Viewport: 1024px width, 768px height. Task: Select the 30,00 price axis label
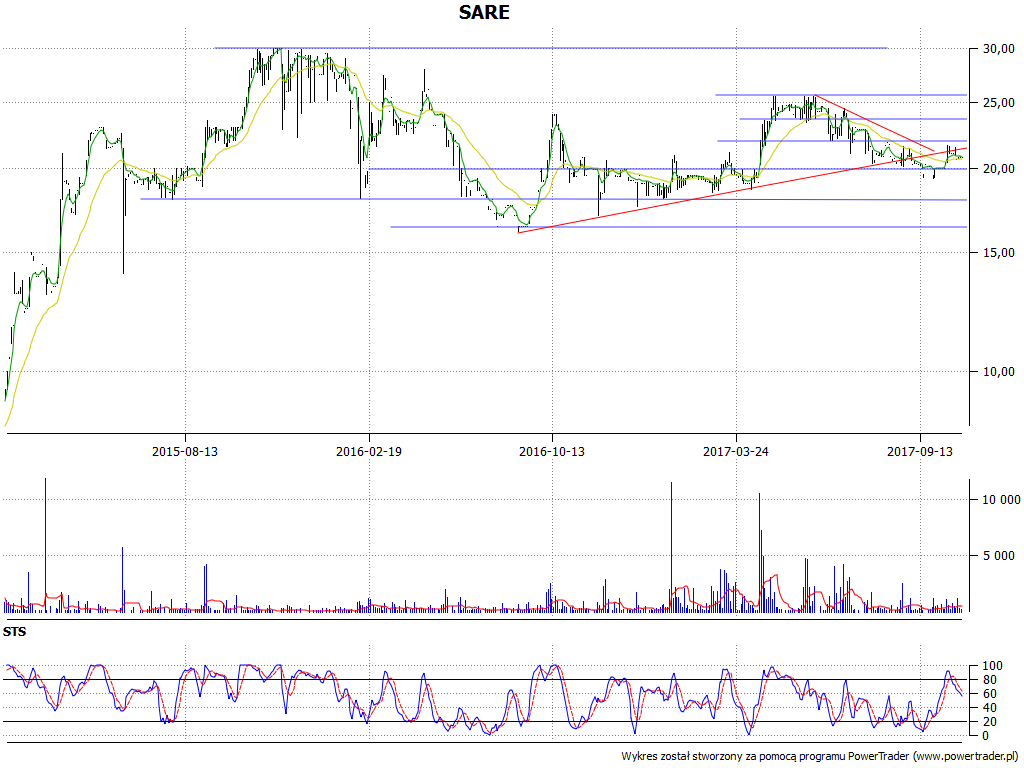[x=999, y=48]
